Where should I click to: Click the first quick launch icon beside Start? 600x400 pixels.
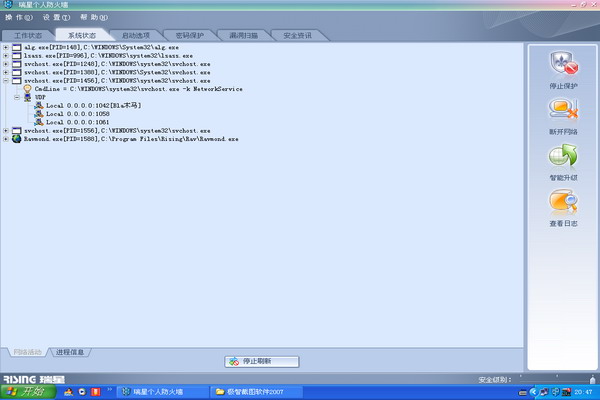69,392
